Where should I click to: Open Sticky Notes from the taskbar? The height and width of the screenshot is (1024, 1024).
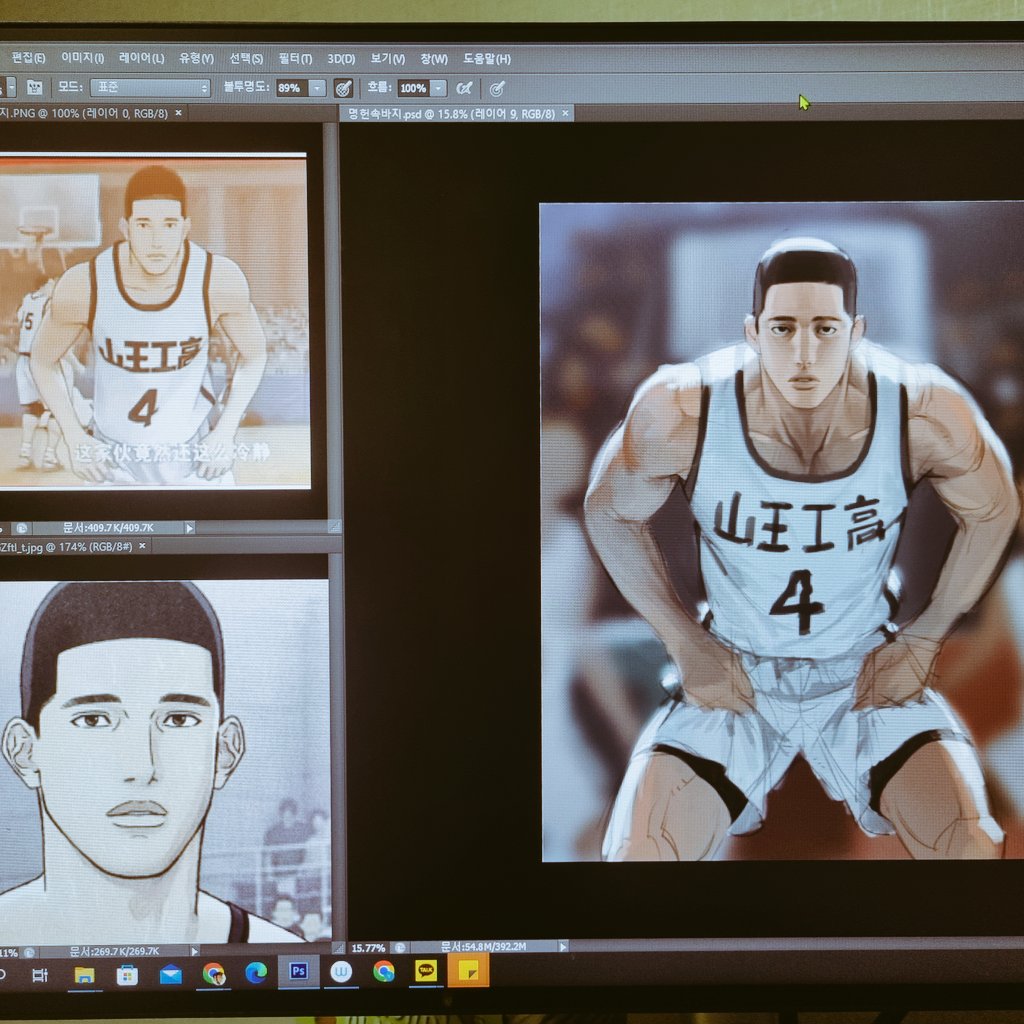coord(468,970)
